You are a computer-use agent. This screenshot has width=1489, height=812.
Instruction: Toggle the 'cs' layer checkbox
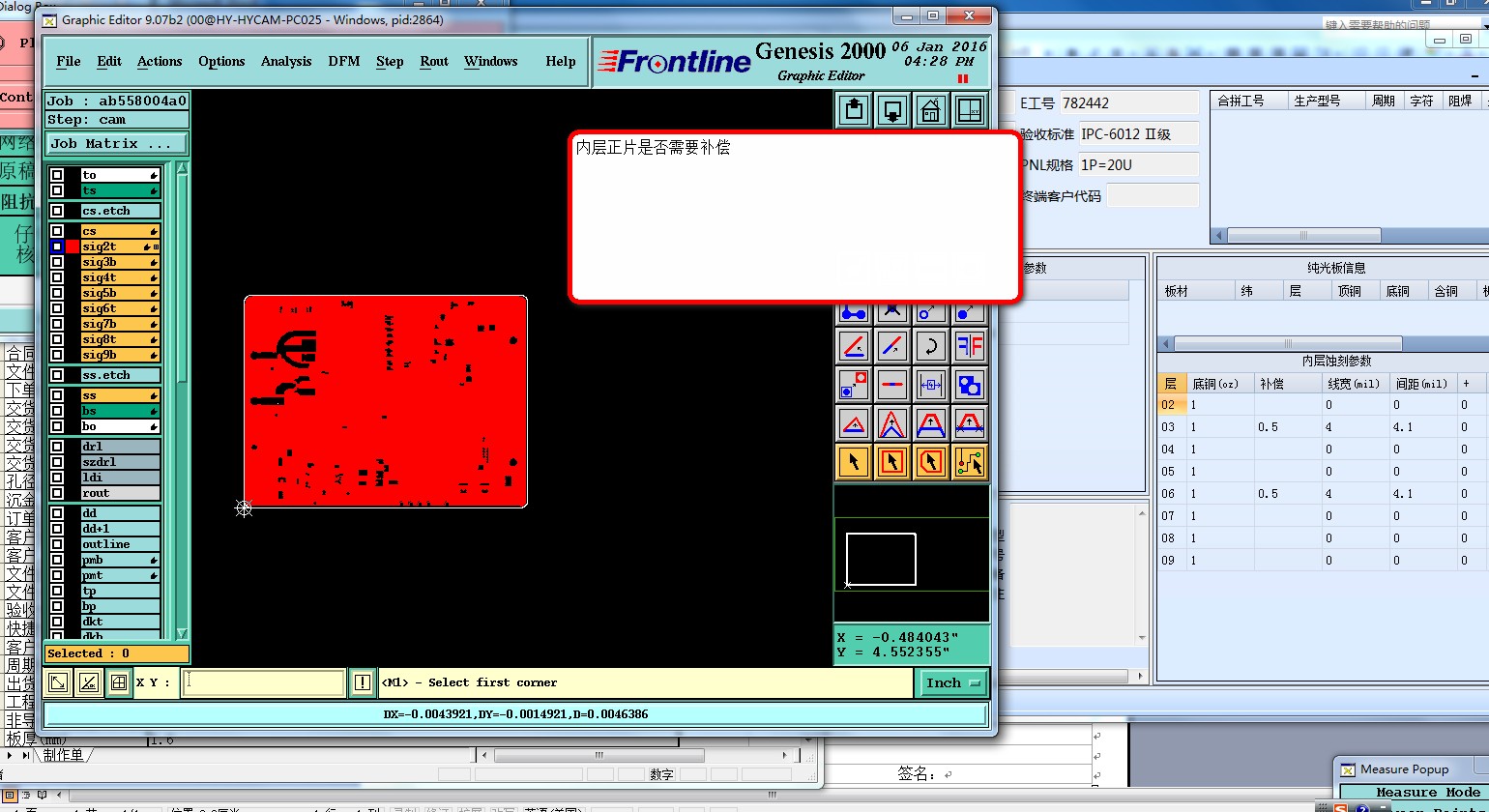(x=57, y=231)
